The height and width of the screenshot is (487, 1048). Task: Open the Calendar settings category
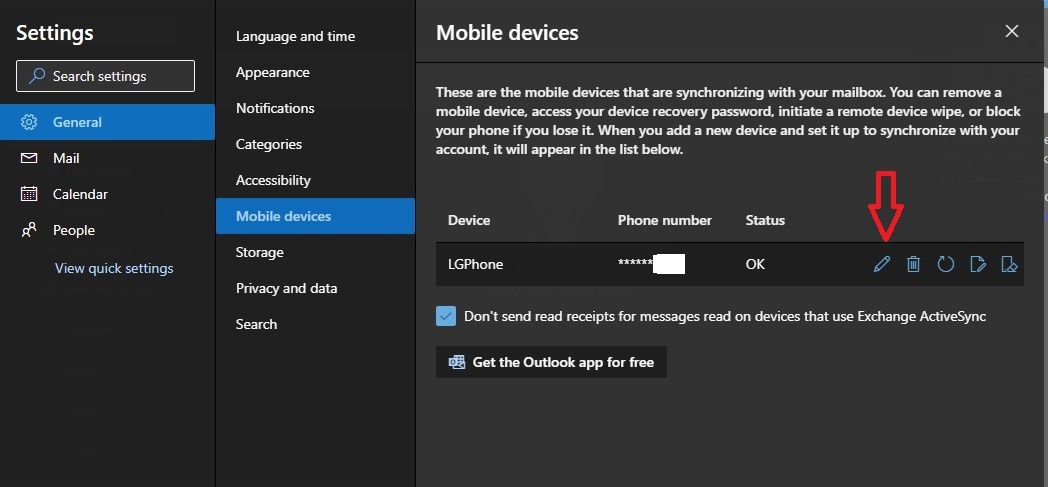tap(108, 194)
